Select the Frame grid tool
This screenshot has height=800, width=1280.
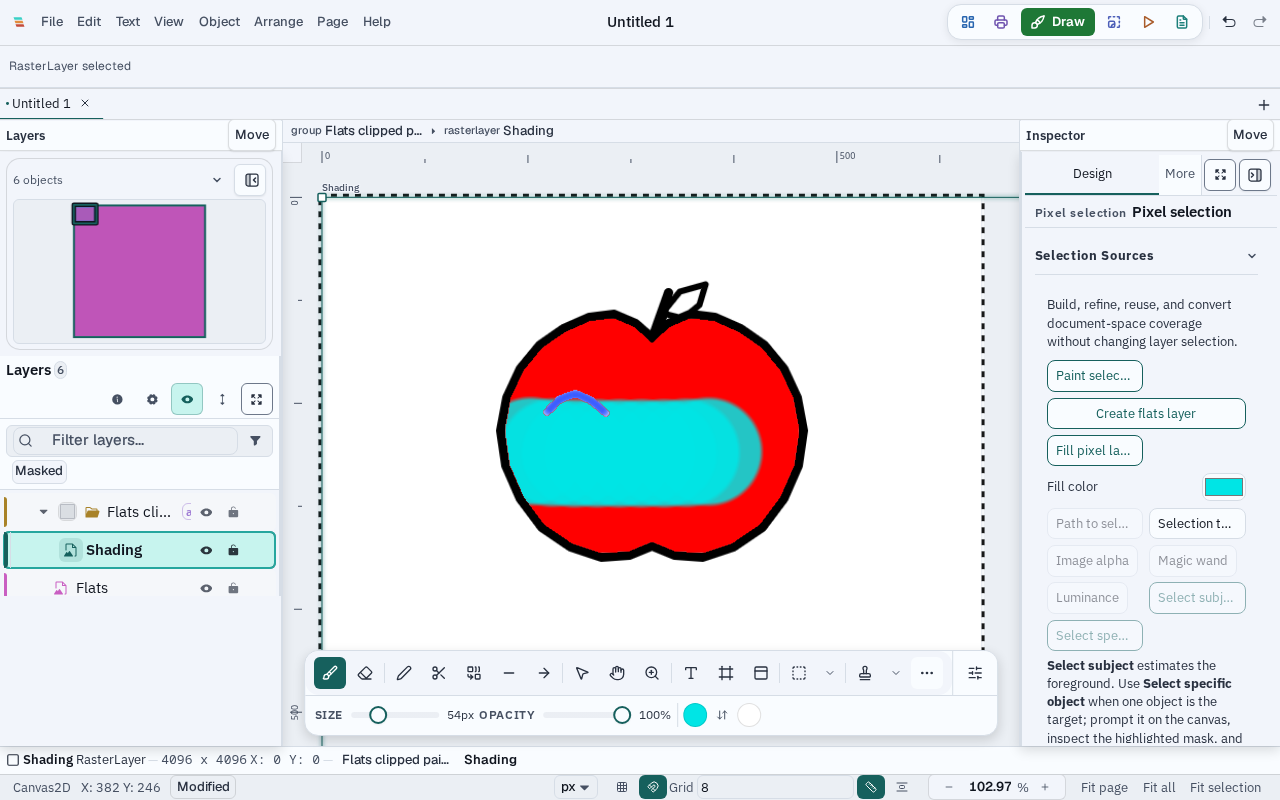[x=726, y=673]
